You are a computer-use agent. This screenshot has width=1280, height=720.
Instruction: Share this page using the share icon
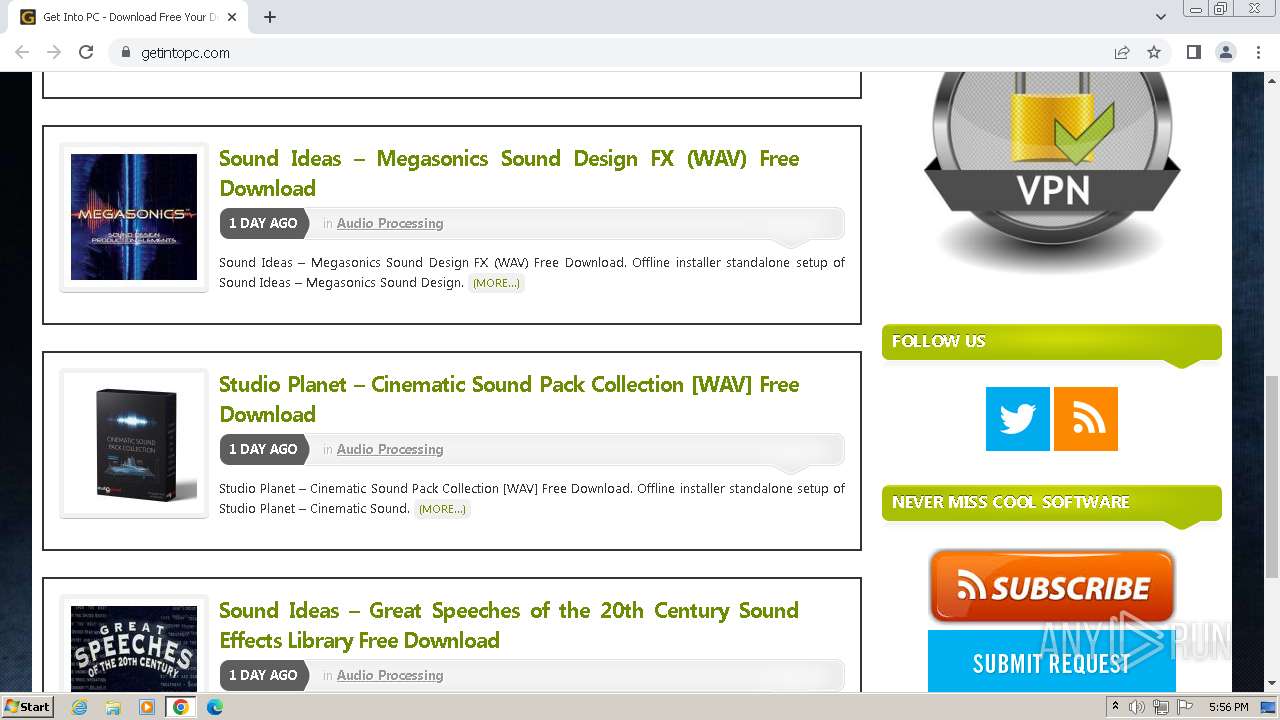[x=1122, y=52]
